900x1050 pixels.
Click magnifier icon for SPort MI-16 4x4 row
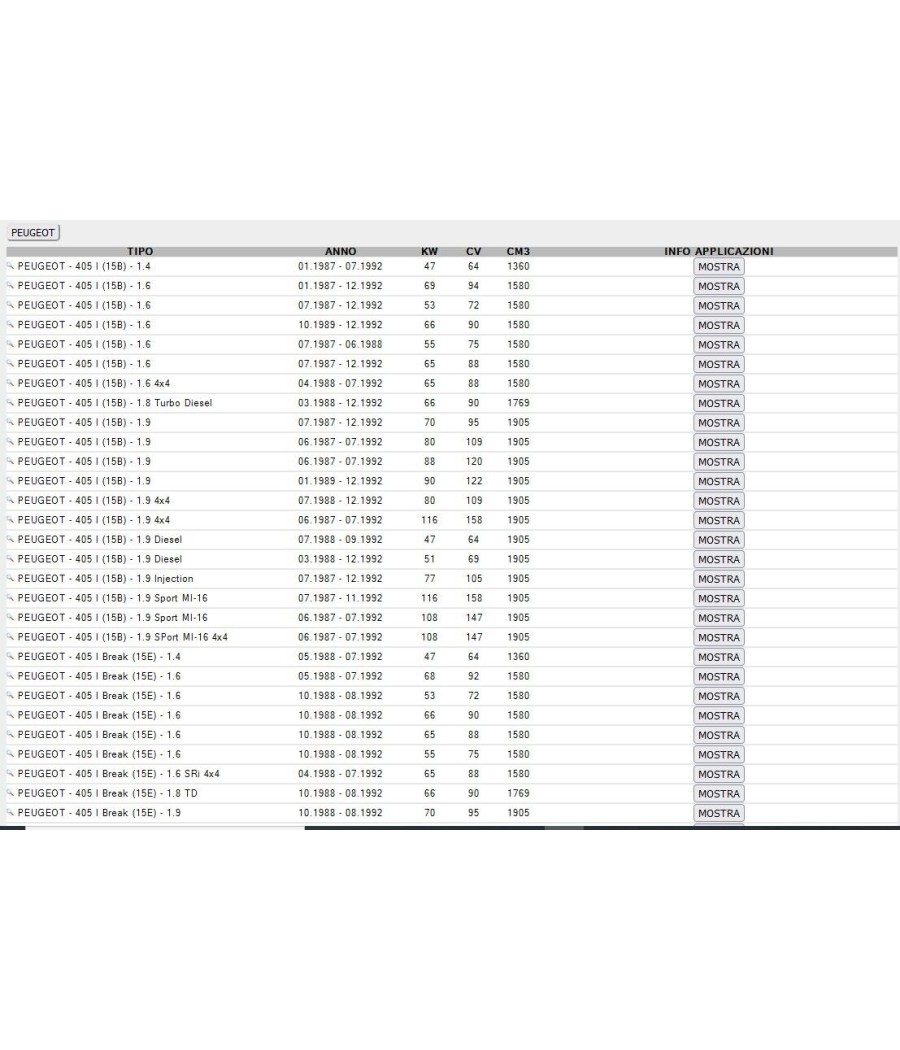click(x=10, y=637)
